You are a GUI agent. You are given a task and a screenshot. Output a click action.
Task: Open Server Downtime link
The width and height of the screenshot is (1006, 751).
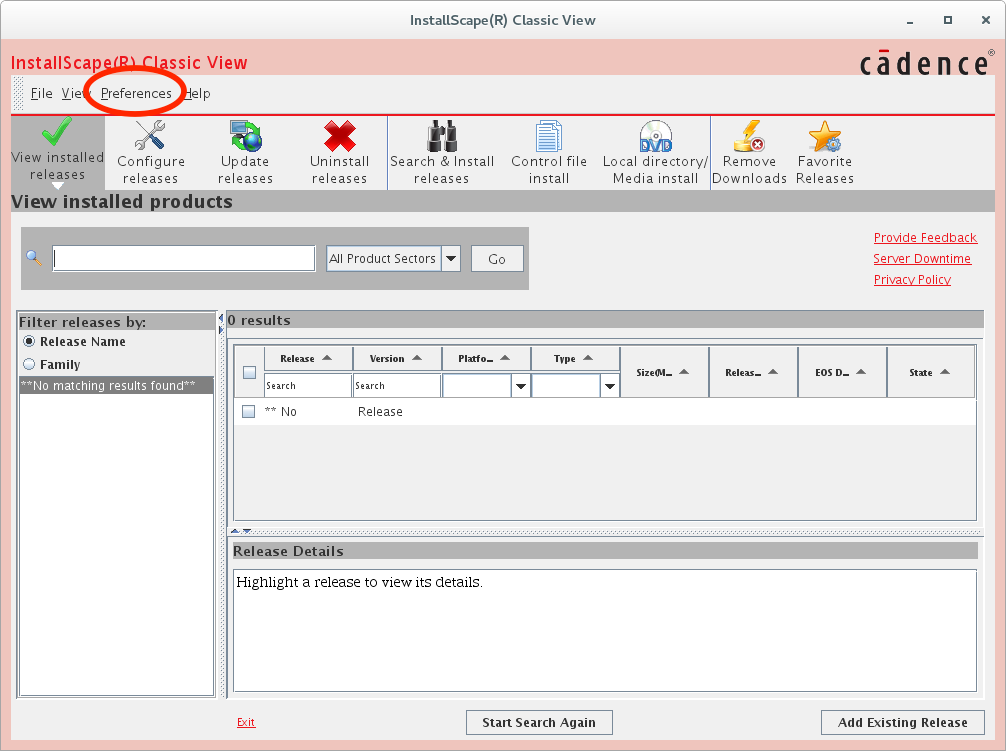click(x=922, y=258)
